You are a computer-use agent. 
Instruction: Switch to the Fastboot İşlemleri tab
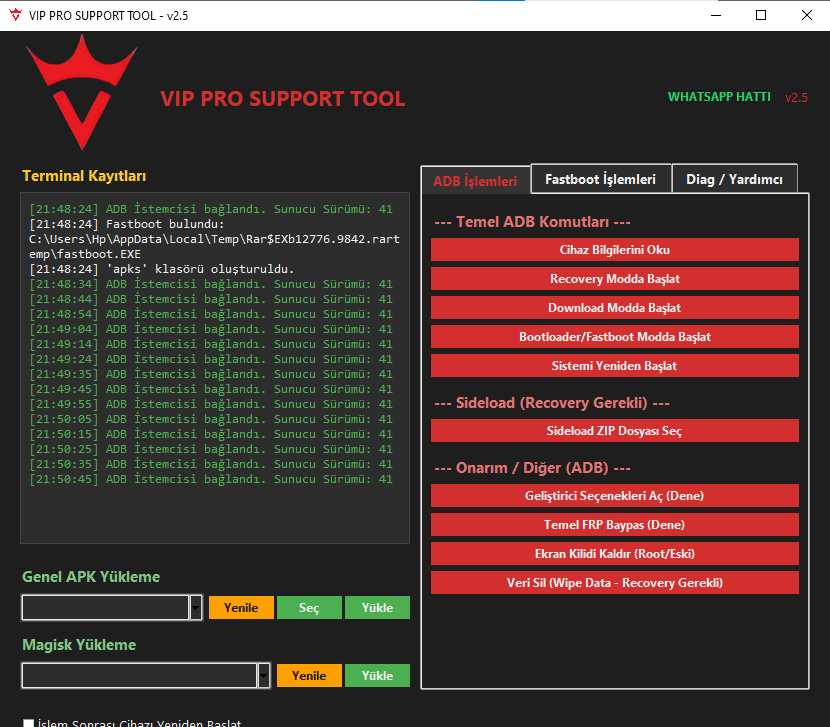point(601,178)
